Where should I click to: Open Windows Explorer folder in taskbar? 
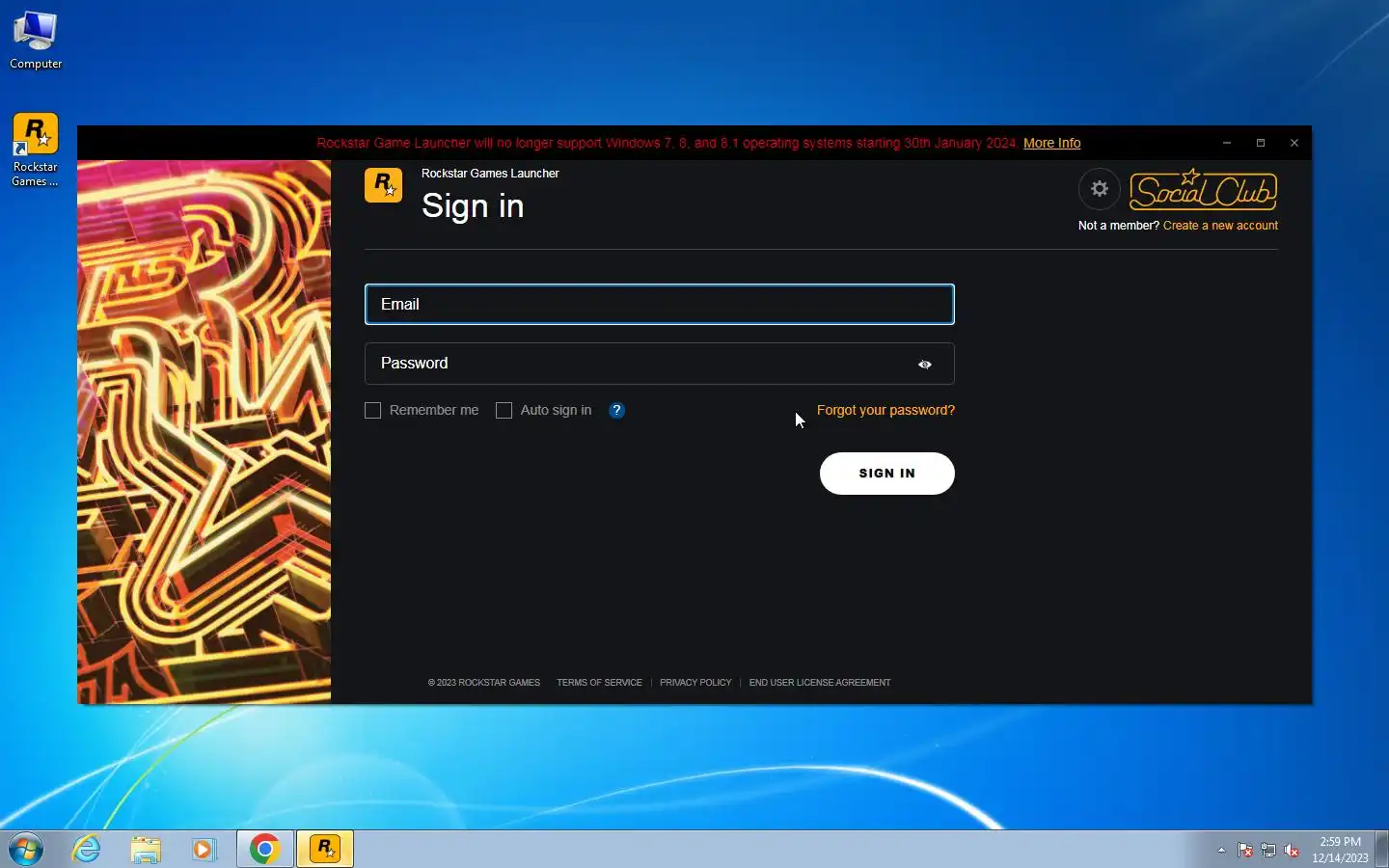coord(146,849)
